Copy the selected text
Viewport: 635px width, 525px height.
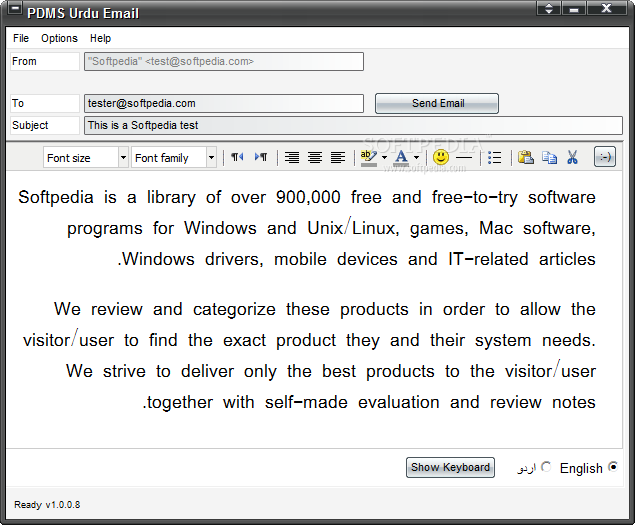click(x=549, y=157)
